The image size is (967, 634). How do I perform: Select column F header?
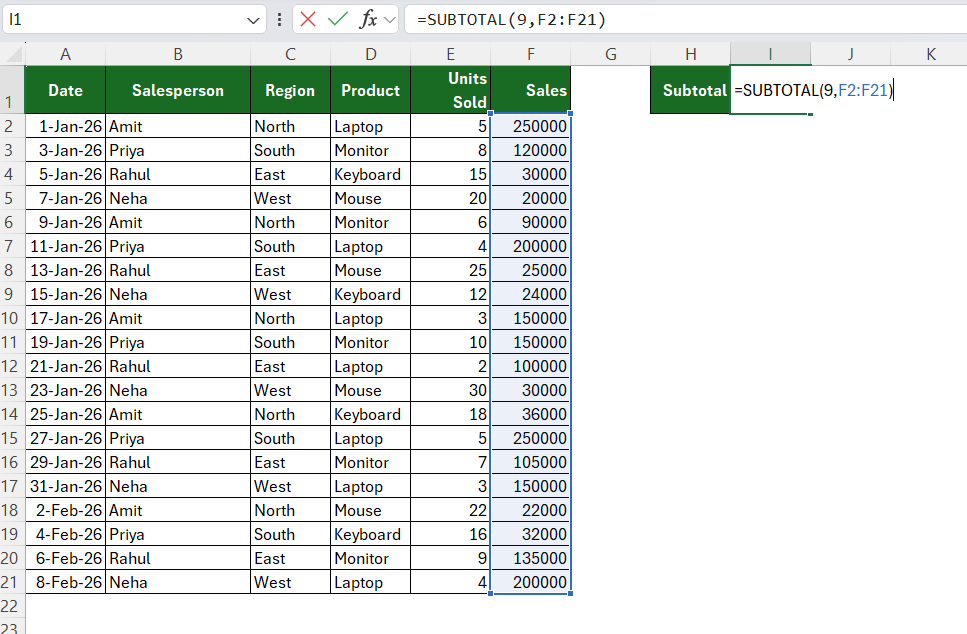[531, 54]
